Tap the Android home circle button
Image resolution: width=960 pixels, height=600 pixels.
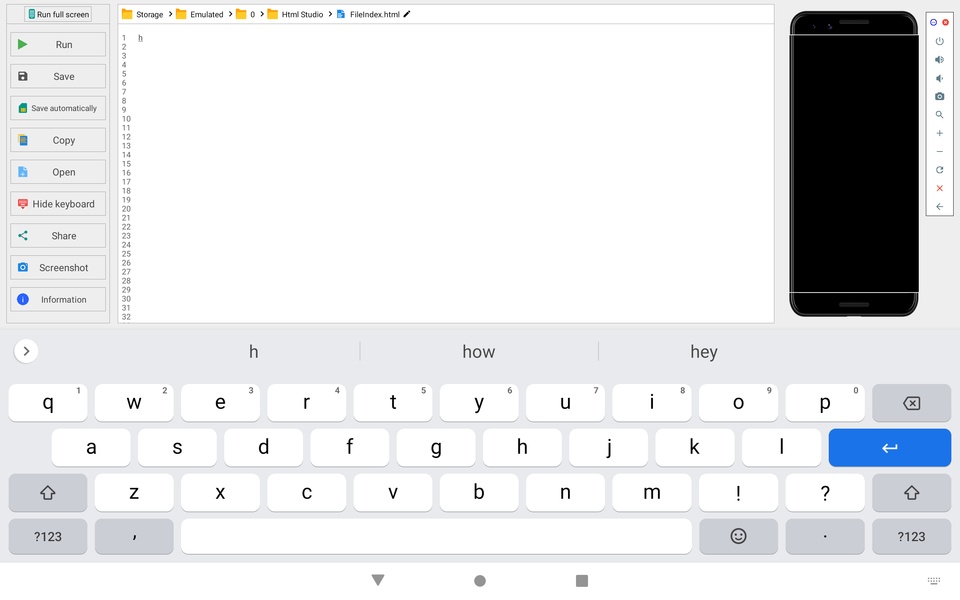(x=480, y=580)
